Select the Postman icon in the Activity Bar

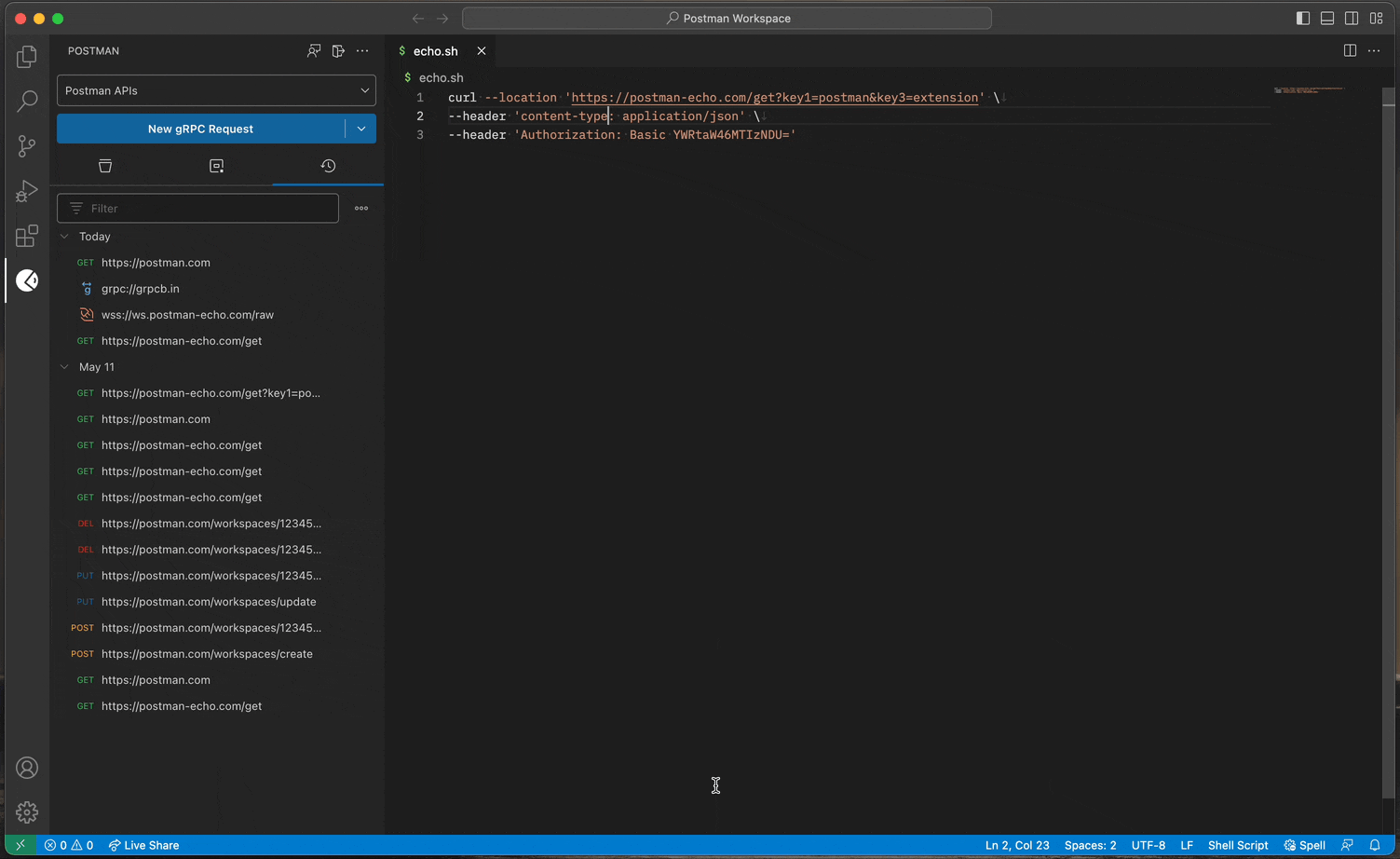coord(27,280)
